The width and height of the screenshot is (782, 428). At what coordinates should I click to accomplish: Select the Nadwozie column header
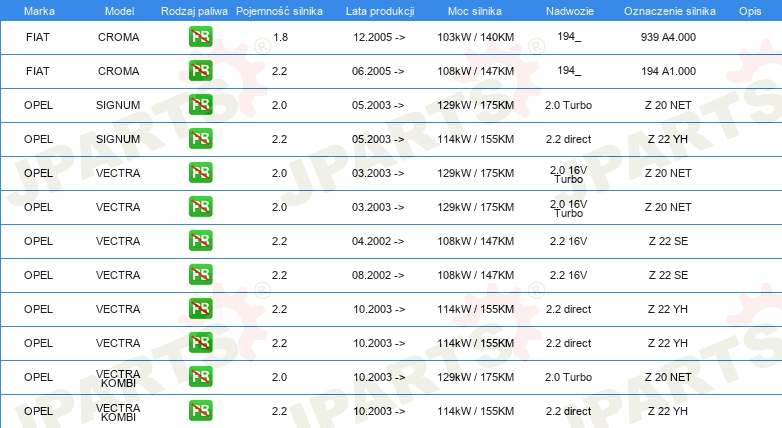coord(570,11)
